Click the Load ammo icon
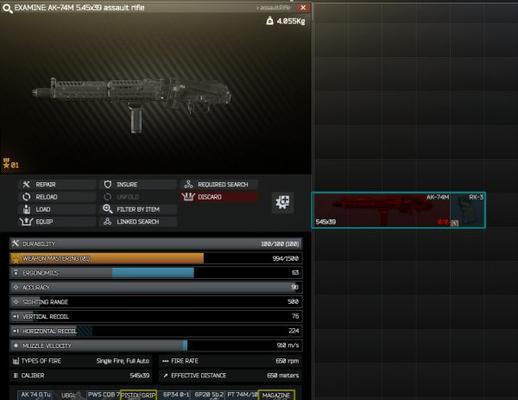This screenshot has height=400, width=518. (x=26, y=209)
